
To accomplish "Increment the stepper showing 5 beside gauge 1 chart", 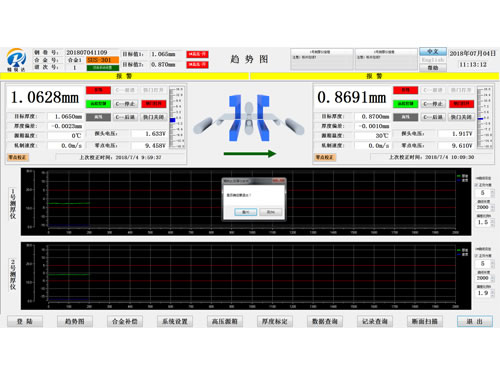I will [493, 191].
